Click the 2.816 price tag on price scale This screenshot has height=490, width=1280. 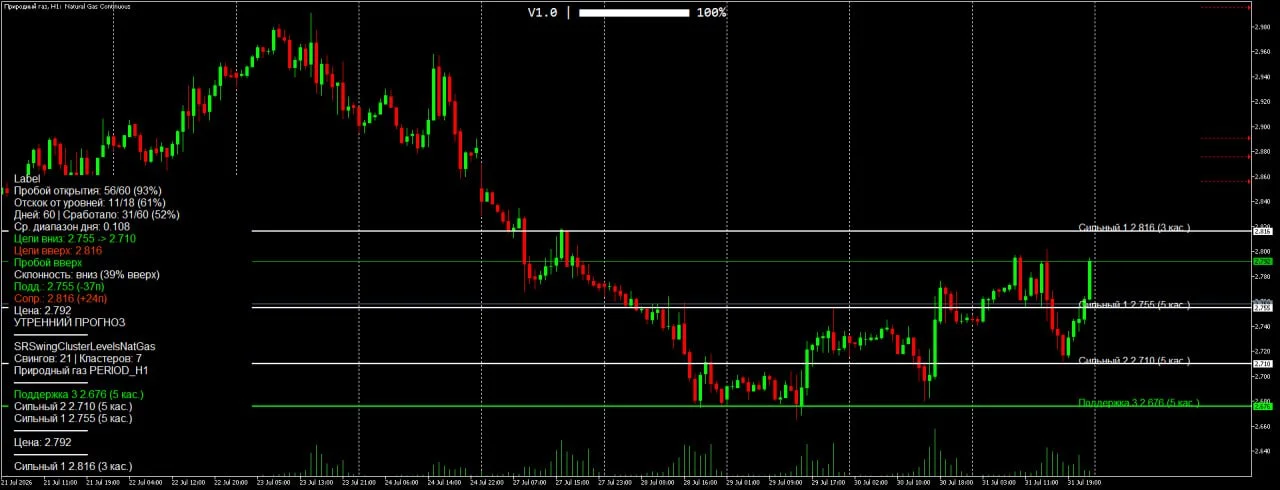point(1262,231)
